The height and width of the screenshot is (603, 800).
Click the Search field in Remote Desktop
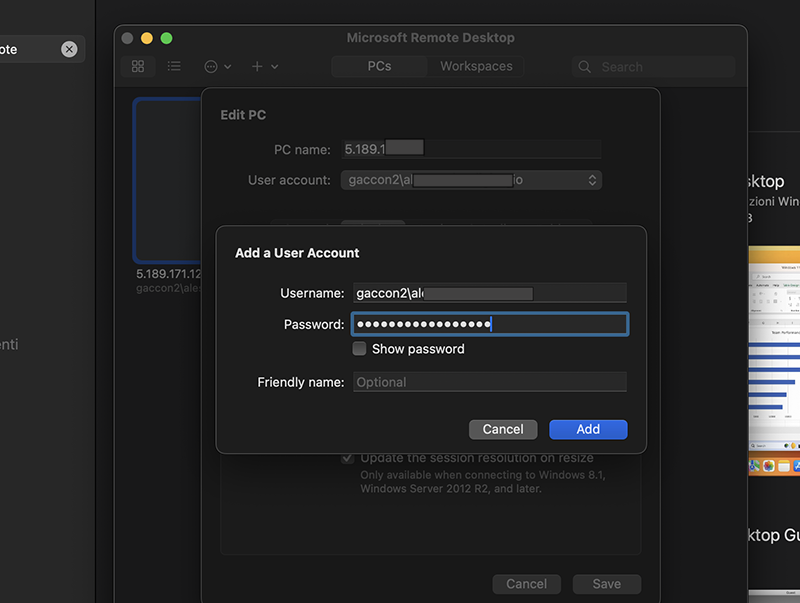coord(654,67)
